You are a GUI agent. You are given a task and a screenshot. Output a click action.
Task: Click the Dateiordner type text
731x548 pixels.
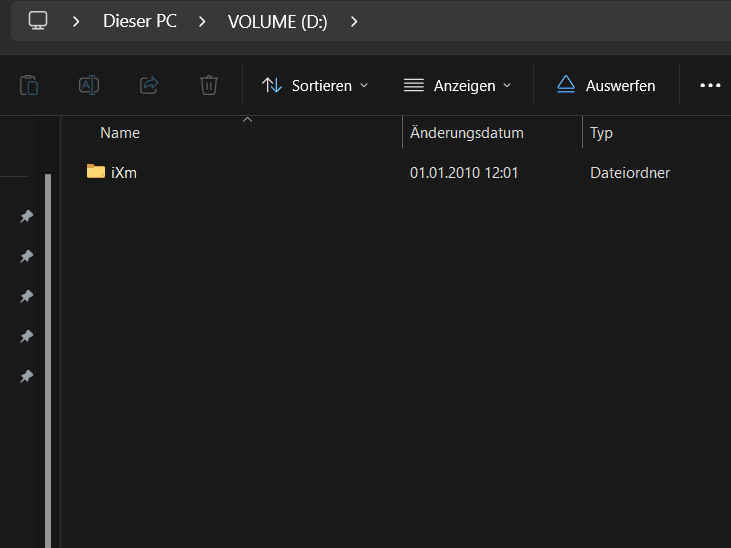[630, 173]
